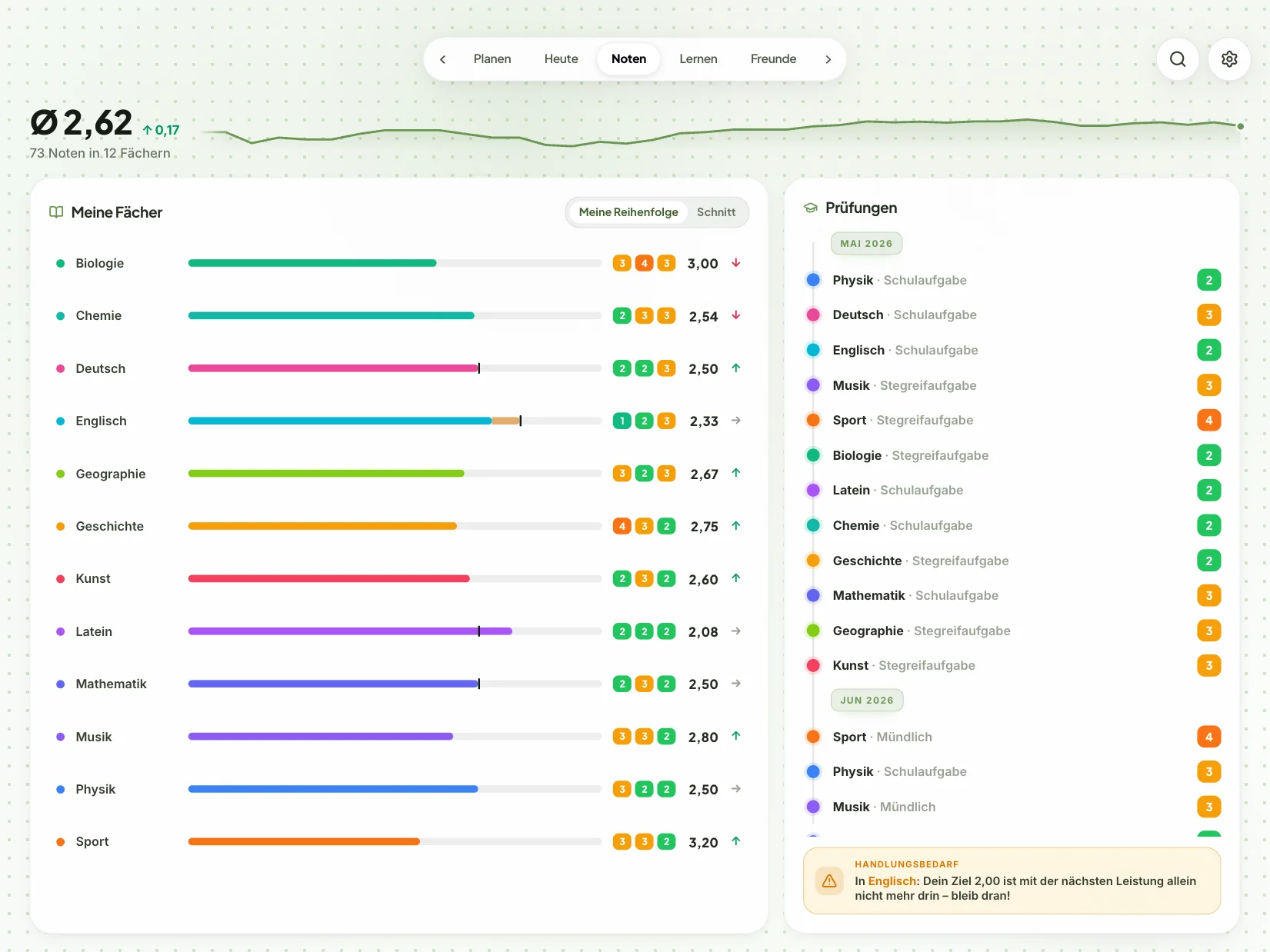
Task: Click the end point of average trend chart
Action: tap(1240, 126)
